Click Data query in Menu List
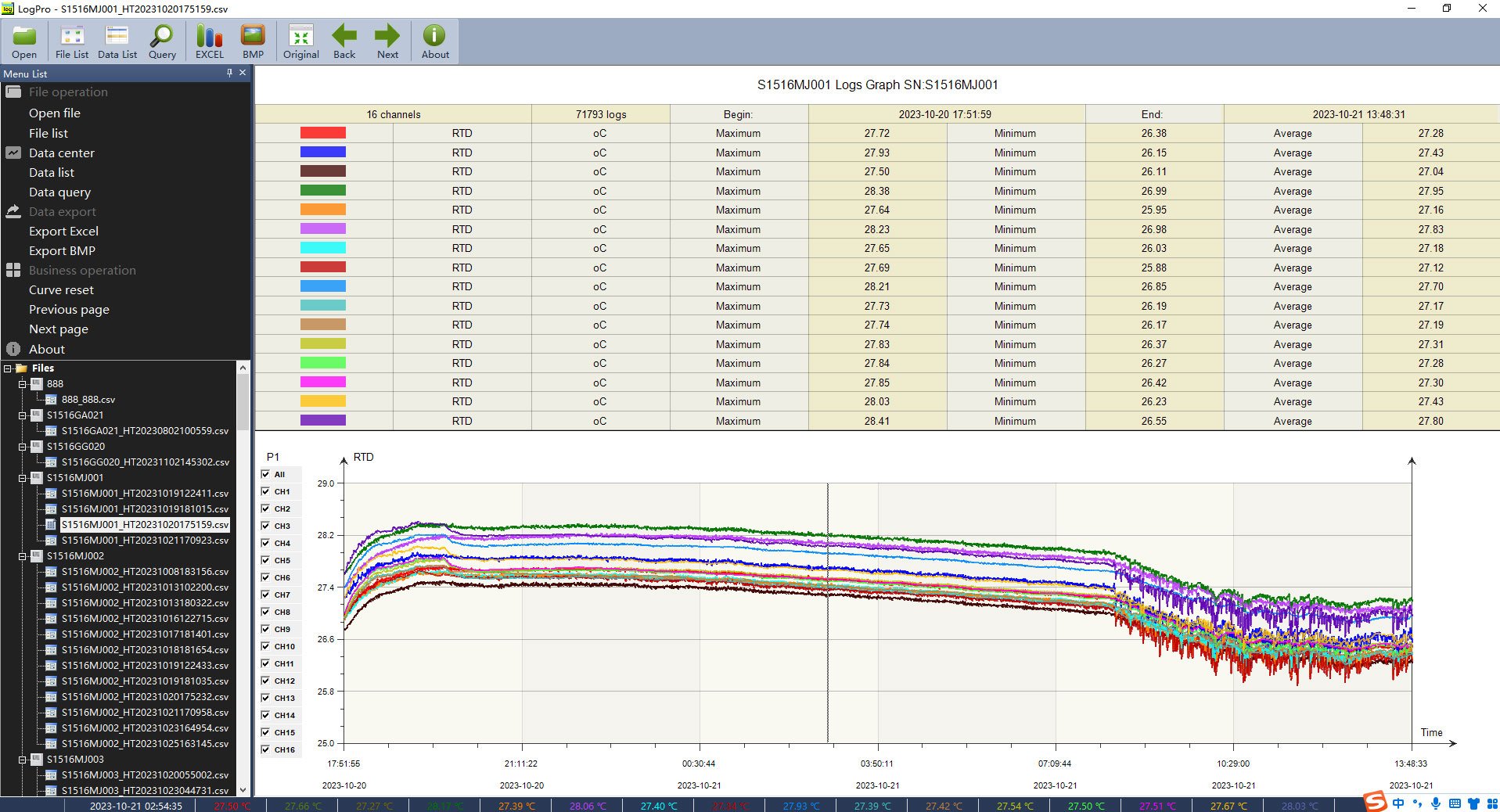 (59, 192)
